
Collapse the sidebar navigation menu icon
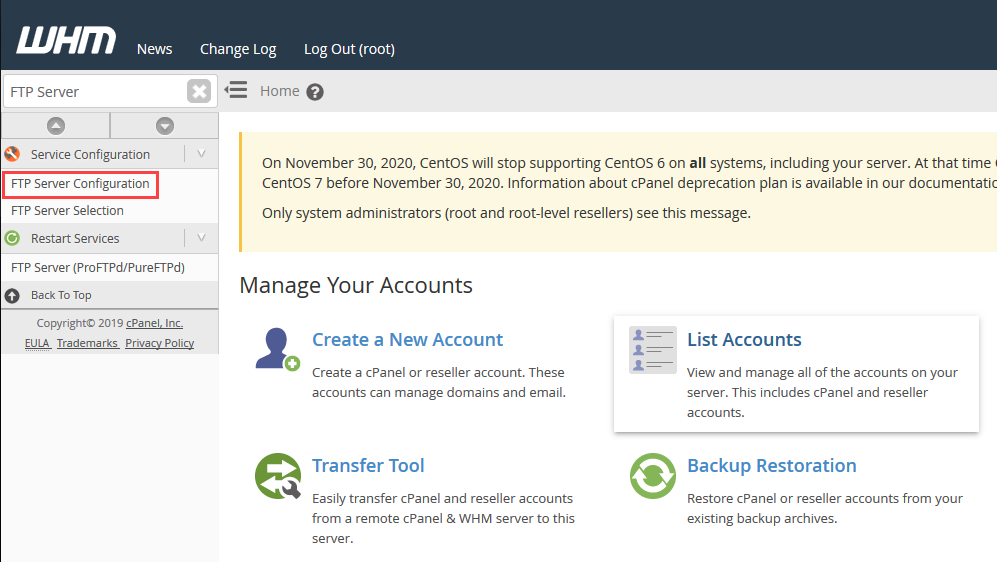(236, 90)
